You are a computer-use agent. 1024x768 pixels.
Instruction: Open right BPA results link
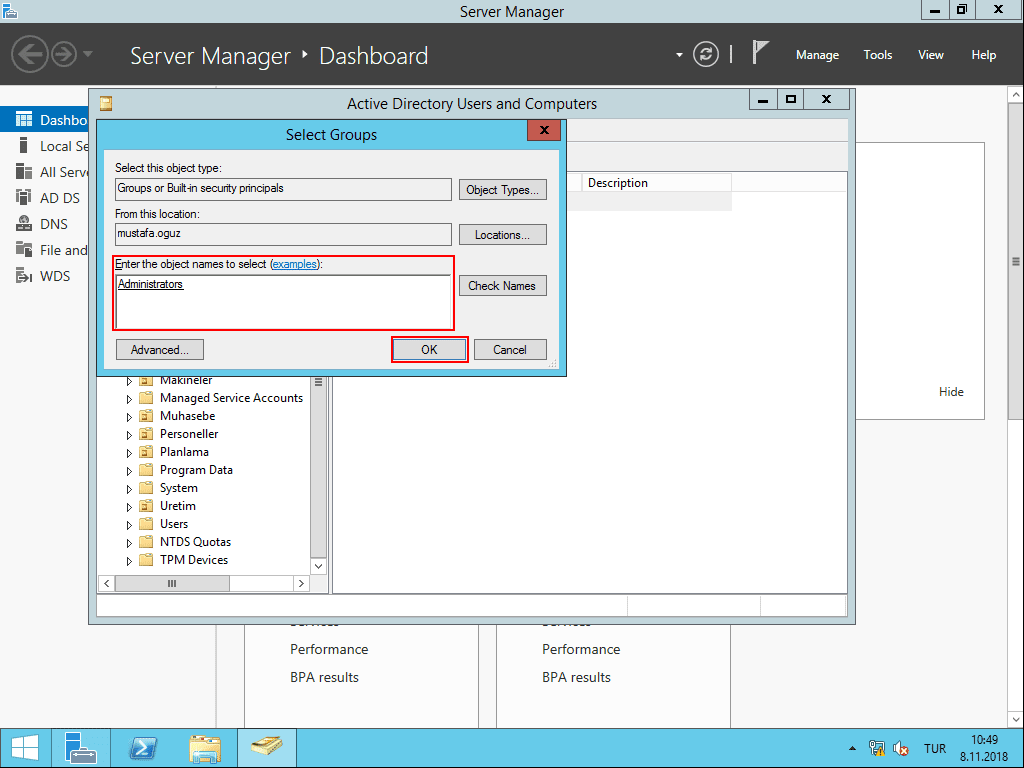(x=577, y=677)
